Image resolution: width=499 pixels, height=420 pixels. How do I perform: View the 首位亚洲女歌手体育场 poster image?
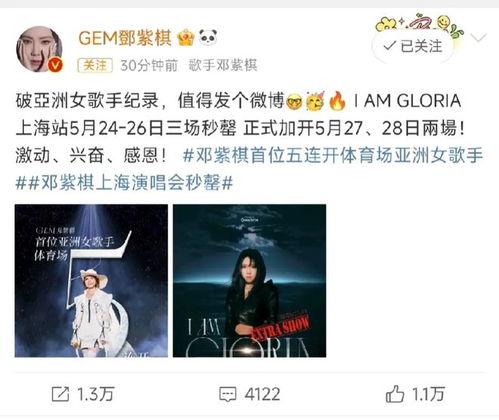(x=91, y=281)
